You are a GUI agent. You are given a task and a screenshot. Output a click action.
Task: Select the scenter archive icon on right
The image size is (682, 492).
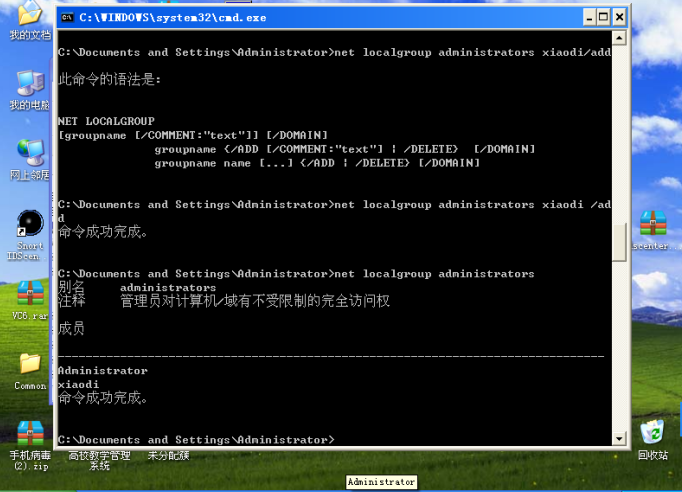coord(653,223)
